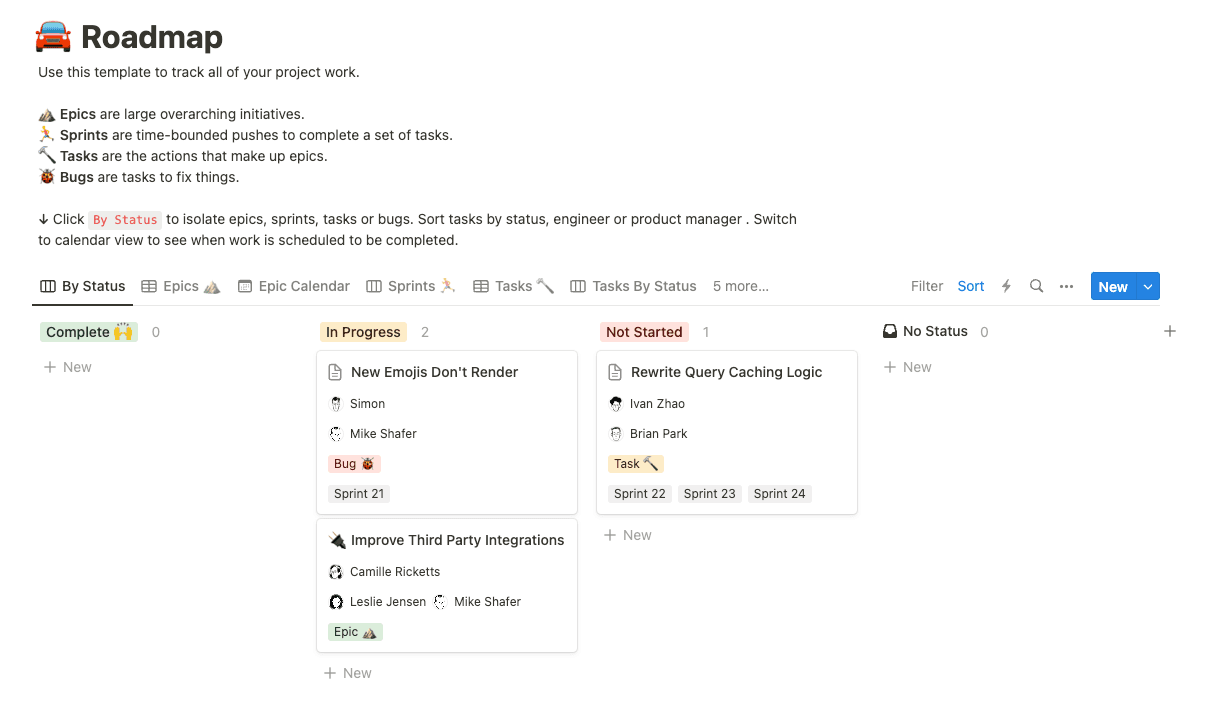Image resolution: width=1231 pixels, height=714 pixels.
Task: Switch to the Epic Calendar tab
Action: click(x=294, y=286)
